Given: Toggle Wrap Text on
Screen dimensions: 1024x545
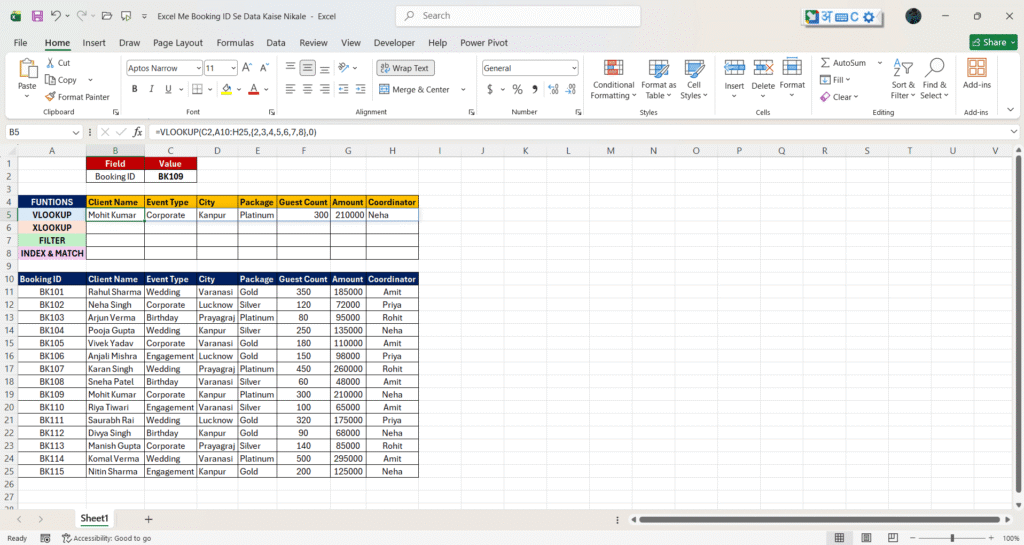Looking at the screenshot, I should pos(405,68).
